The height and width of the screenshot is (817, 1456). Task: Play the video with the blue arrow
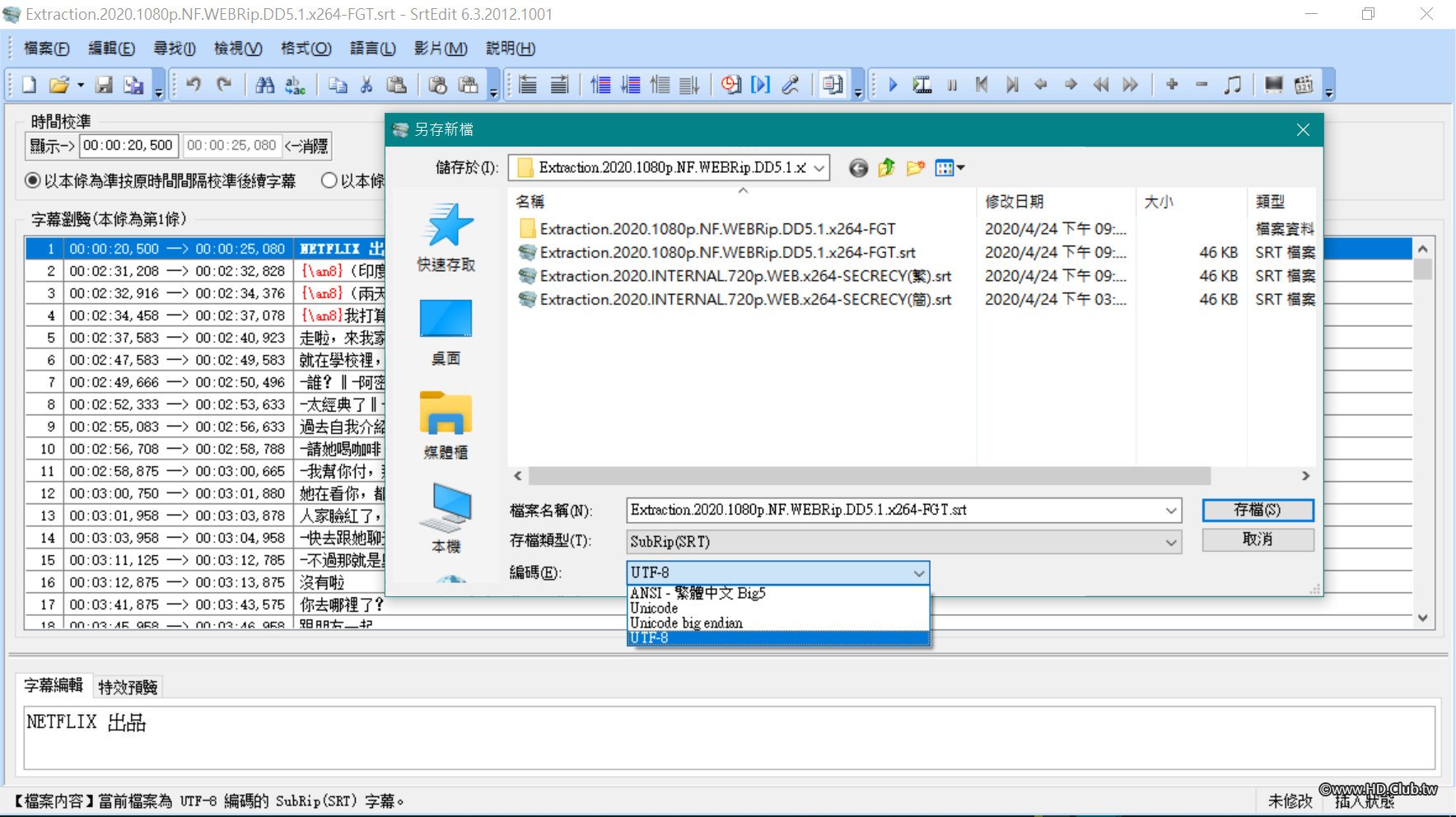pyautogui.click(x=893, y=85)
